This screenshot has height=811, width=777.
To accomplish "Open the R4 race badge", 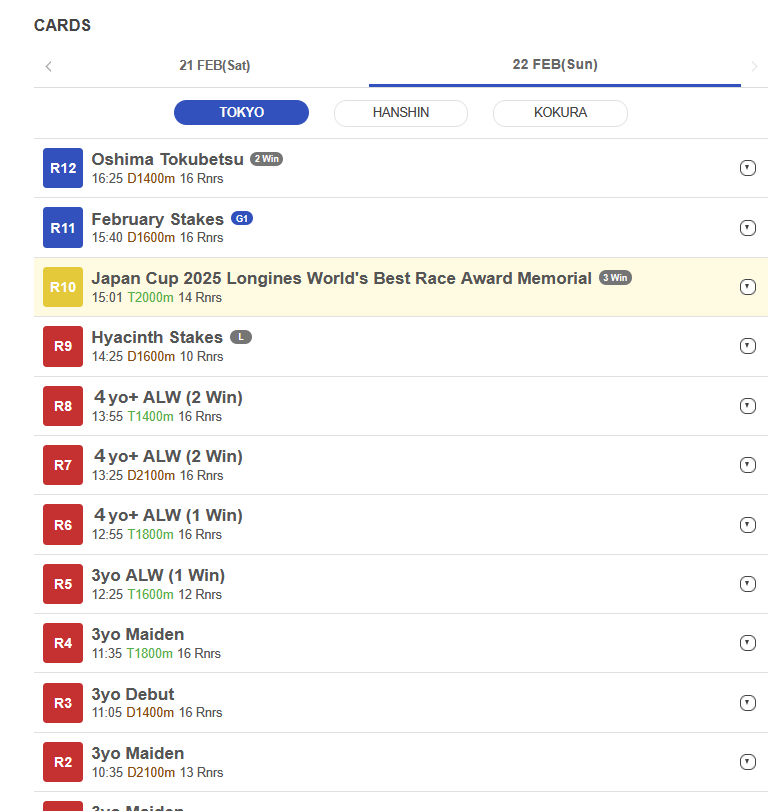I will pyautogui.click(x=63, y=643).
